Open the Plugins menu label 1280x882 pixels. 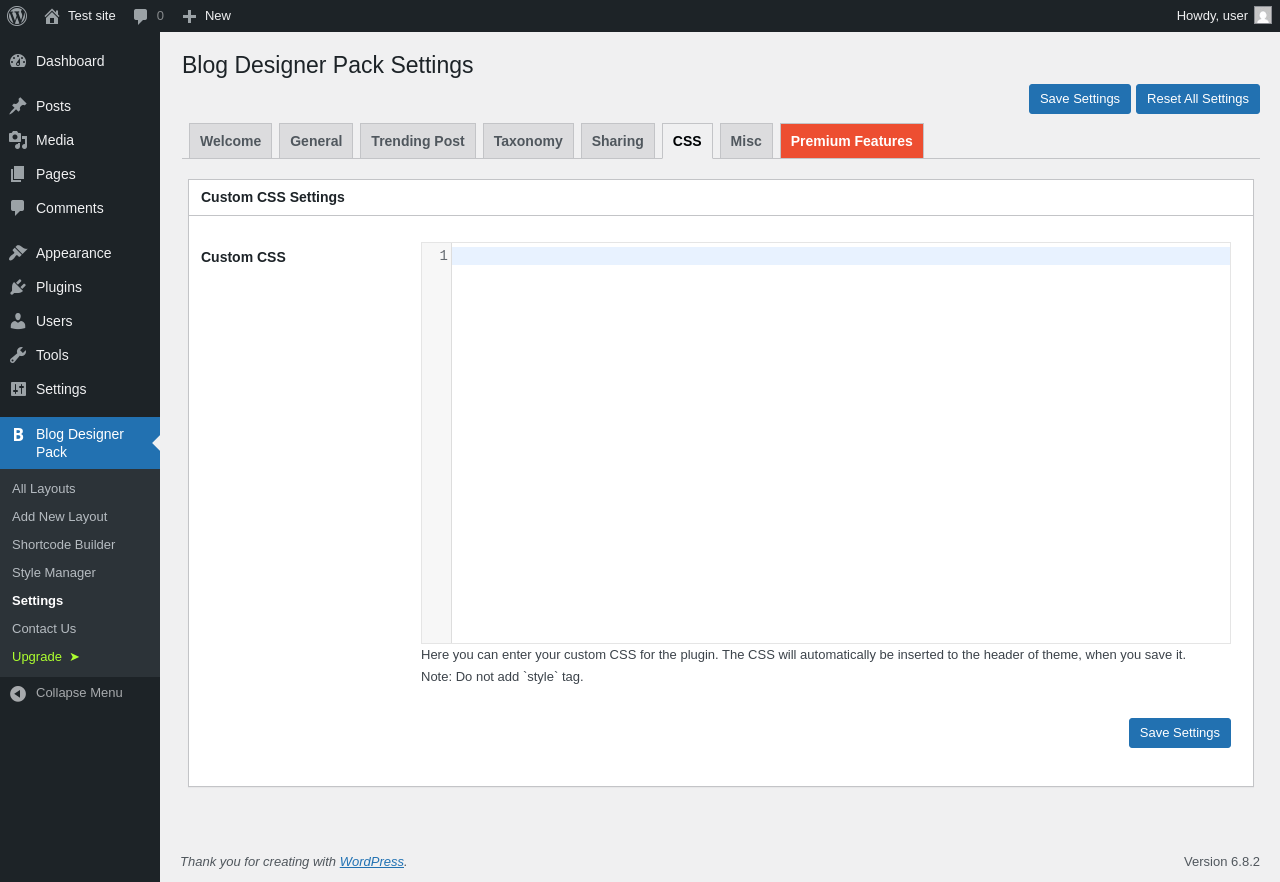pyautogui.click(x=59, y=287)
